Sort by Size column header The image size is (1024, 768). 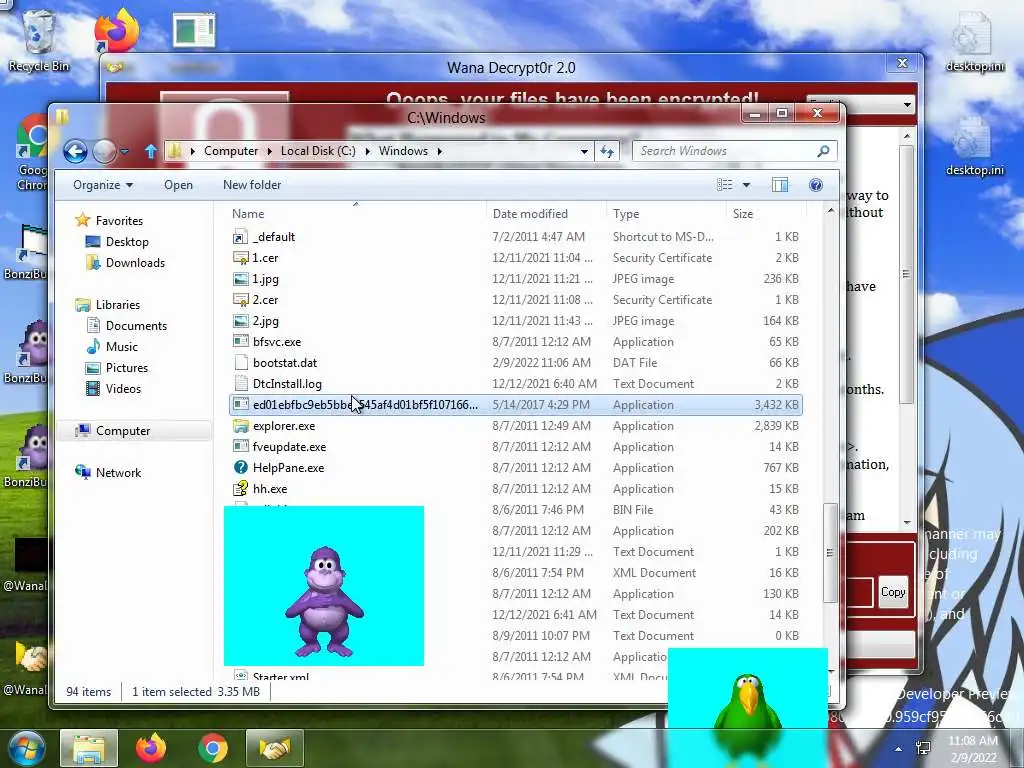(x=766, y=214)
